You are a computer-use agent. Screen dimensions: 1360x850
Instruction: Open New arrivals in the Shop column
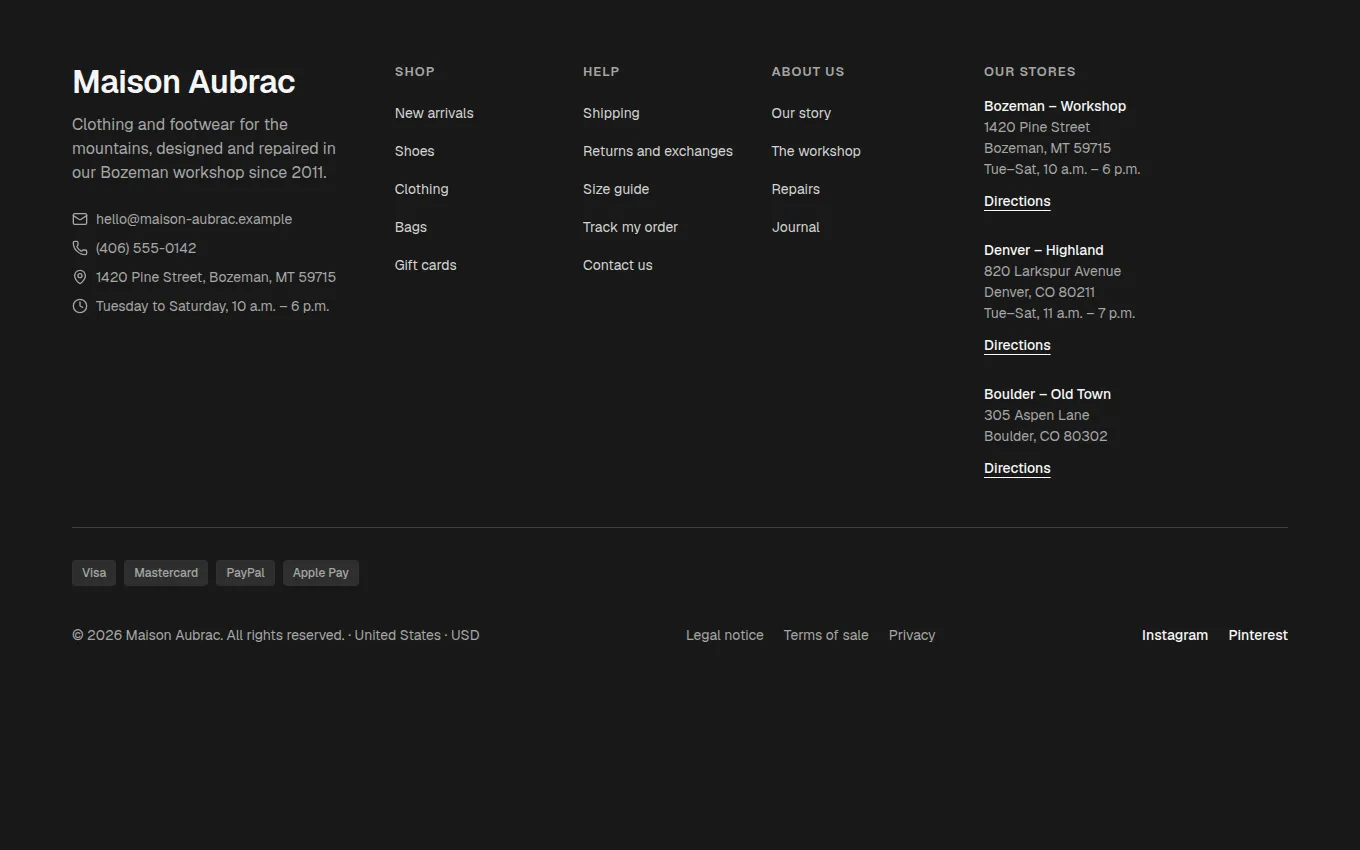click(434, 113)
